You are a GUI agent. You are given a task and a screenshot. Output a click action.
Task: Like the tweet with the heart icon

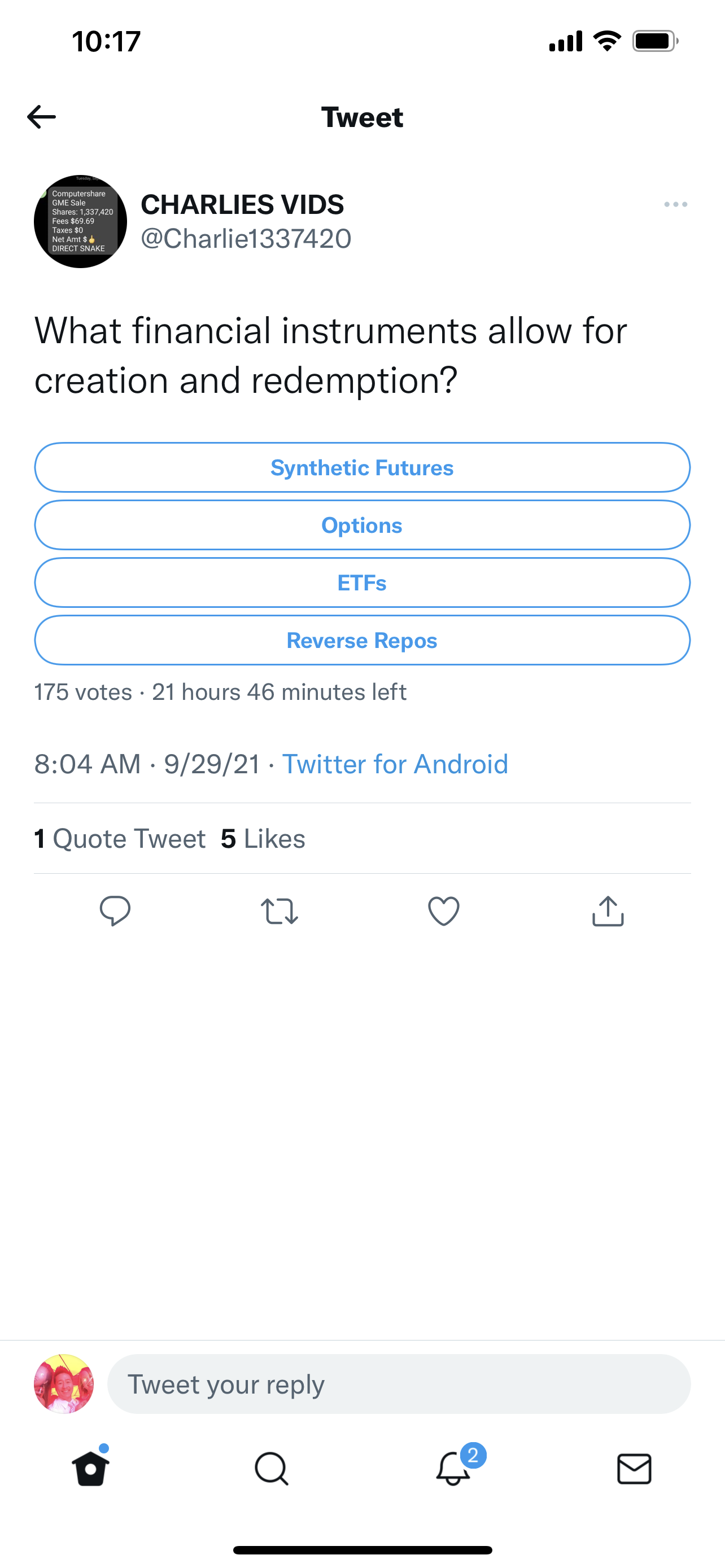444,911
